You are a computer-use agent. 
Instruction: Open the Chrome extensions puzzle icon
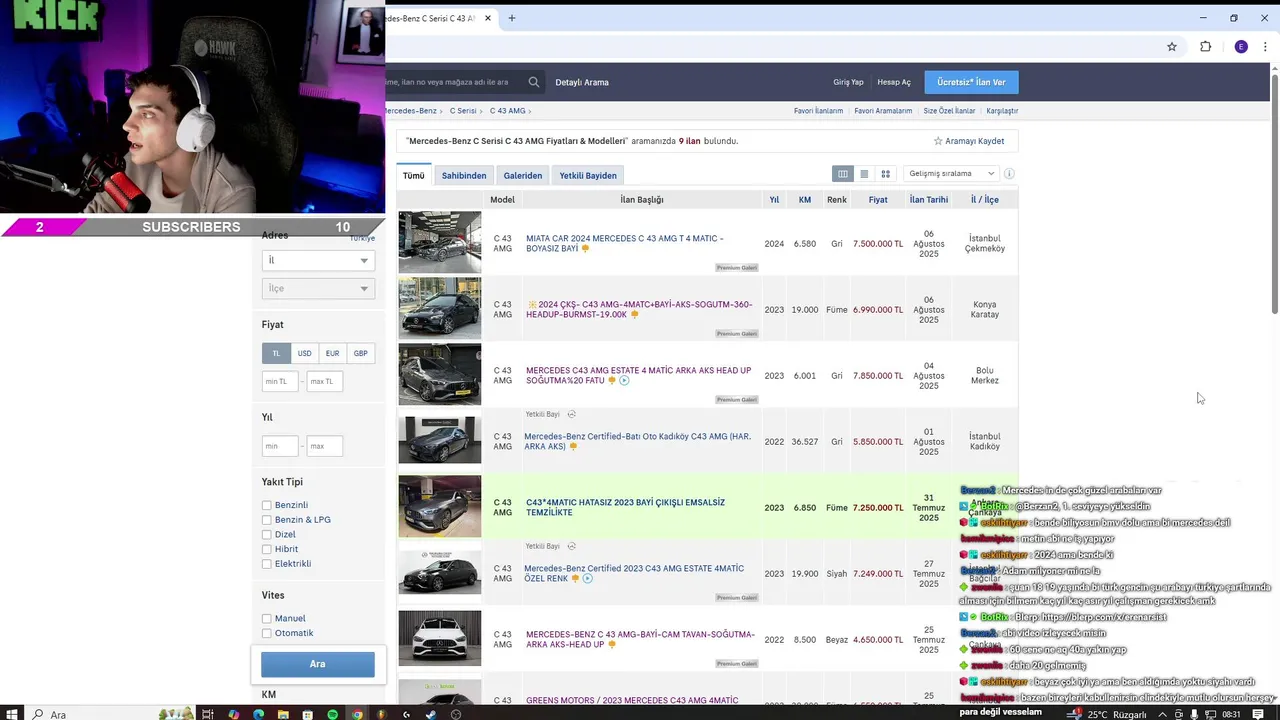(x=1205, y=46)
